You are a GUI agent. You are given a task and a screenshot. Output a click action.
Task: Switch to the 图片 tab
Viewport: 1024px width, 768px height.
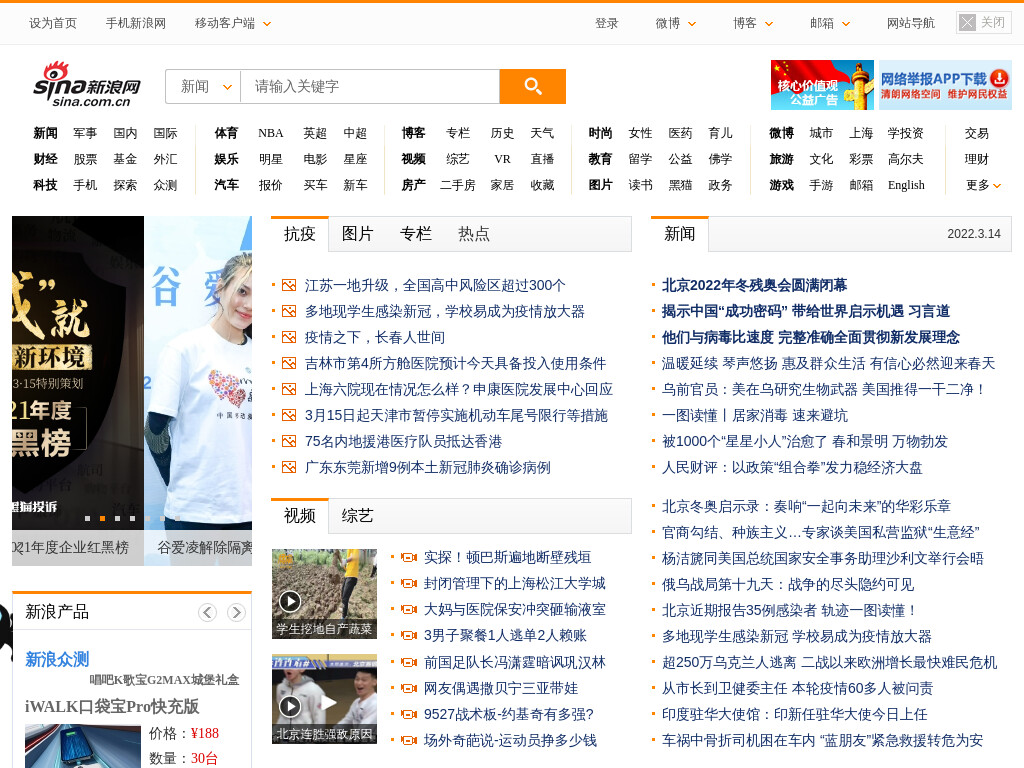coord(357,234)
